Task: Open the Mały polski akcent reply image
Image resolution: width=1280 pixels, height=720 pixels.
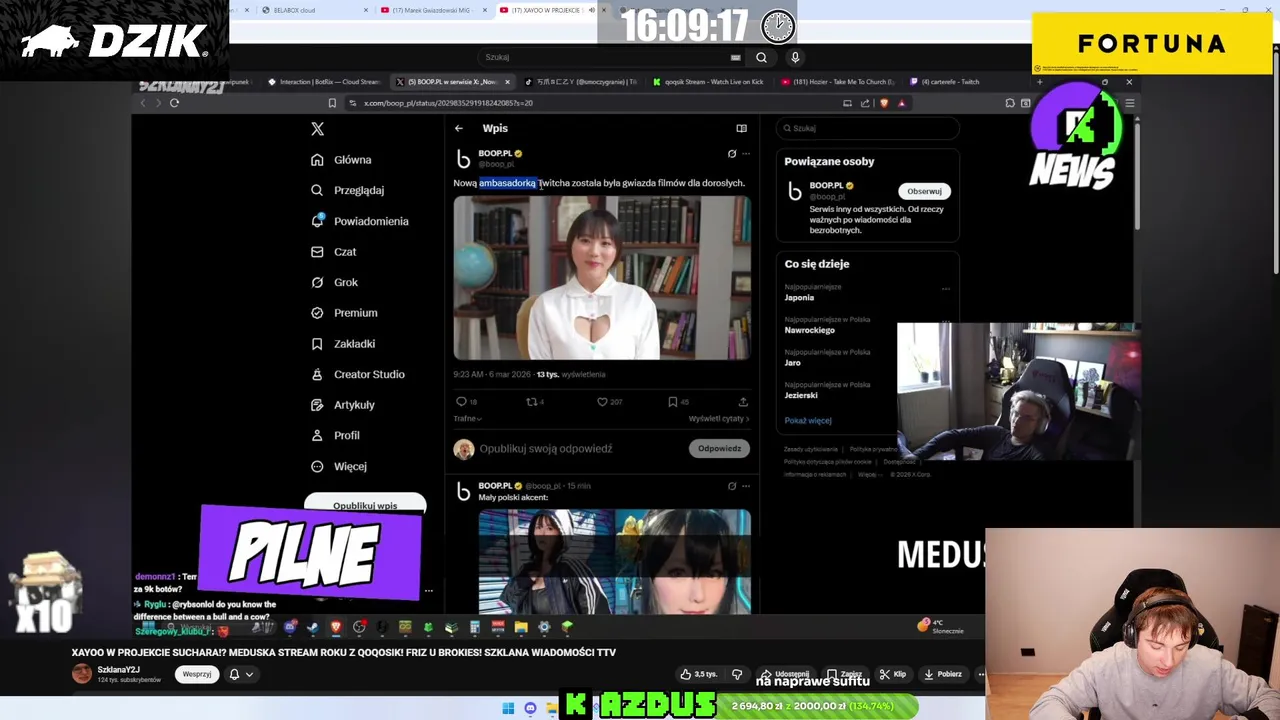Action: pos(614,561)
